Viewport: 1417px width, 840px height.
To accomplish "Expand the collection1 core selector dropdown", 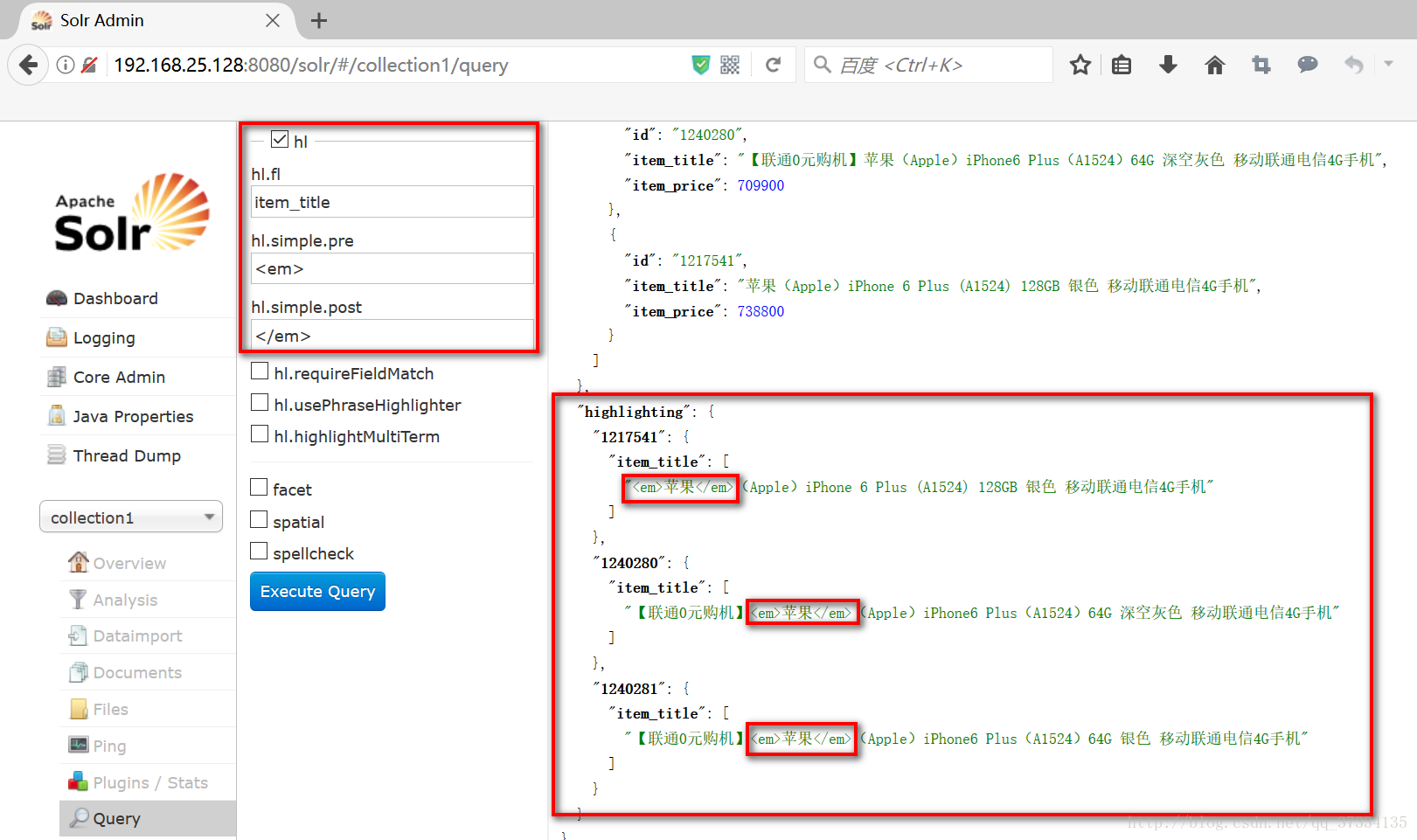I will [131, 517].
